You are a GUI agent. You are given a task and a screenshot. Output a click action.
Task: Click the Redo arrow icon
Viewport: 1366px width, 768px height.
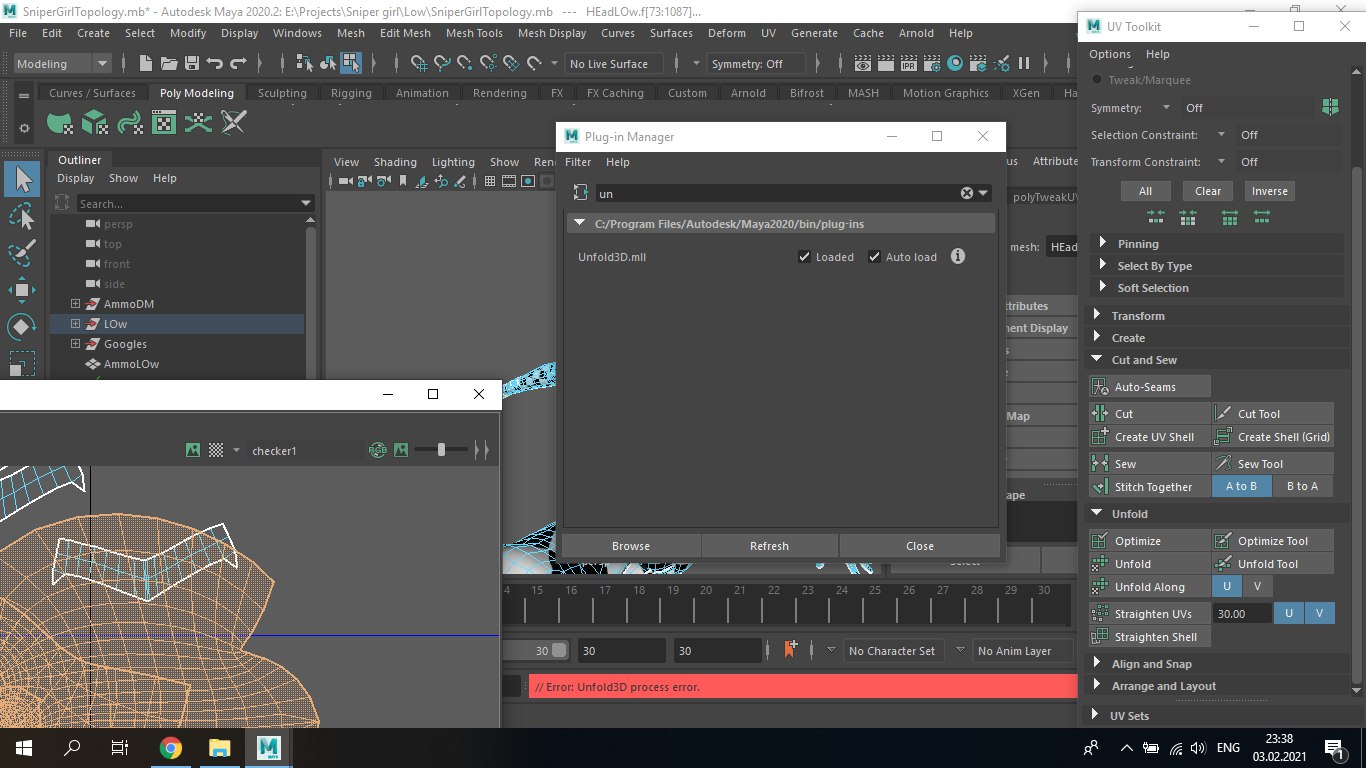coord(238,64)
